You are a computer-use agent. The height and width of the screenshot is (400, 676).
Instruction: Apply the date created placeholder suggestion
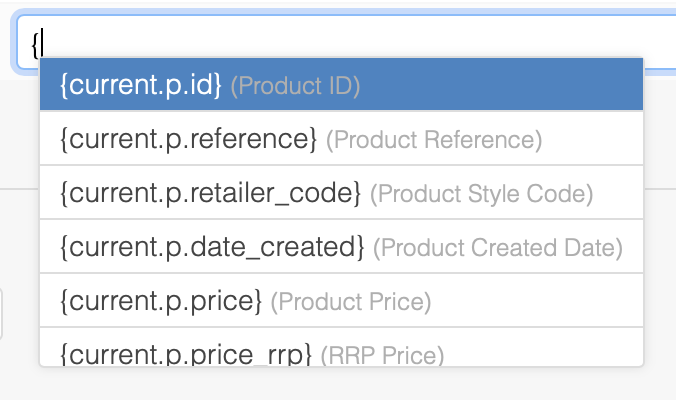341,246
